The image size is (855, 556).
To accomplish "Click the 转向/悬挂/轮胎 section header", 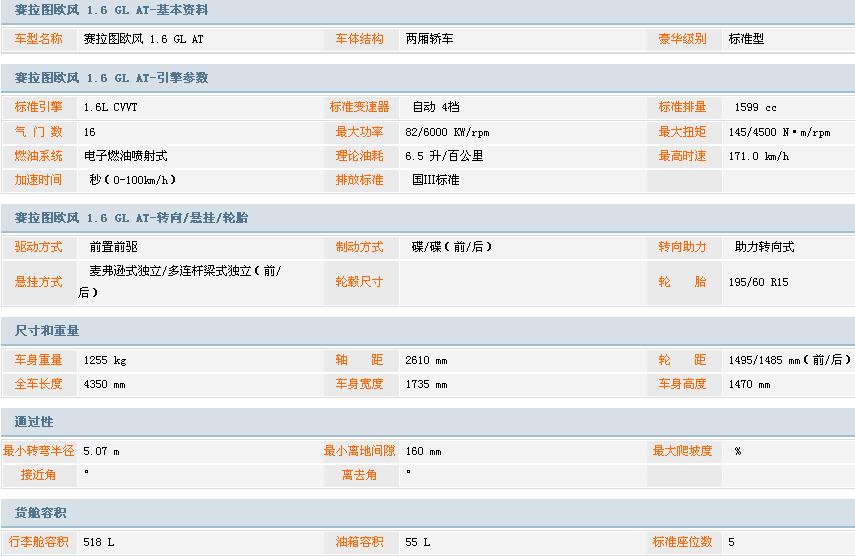I will pyautogui.click(x=131, y=217).
